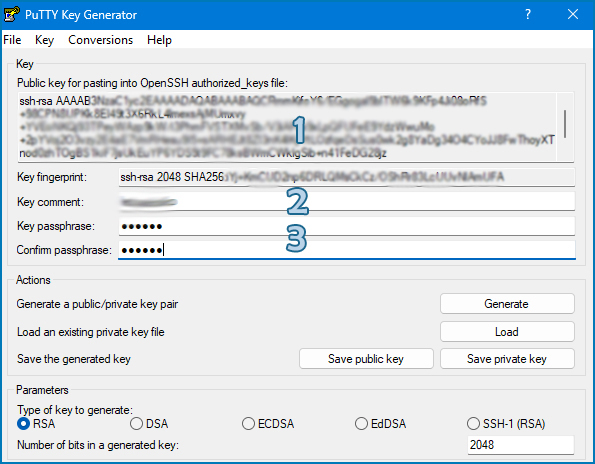Click the 'Load an existing private key file' text

(91, 332)
